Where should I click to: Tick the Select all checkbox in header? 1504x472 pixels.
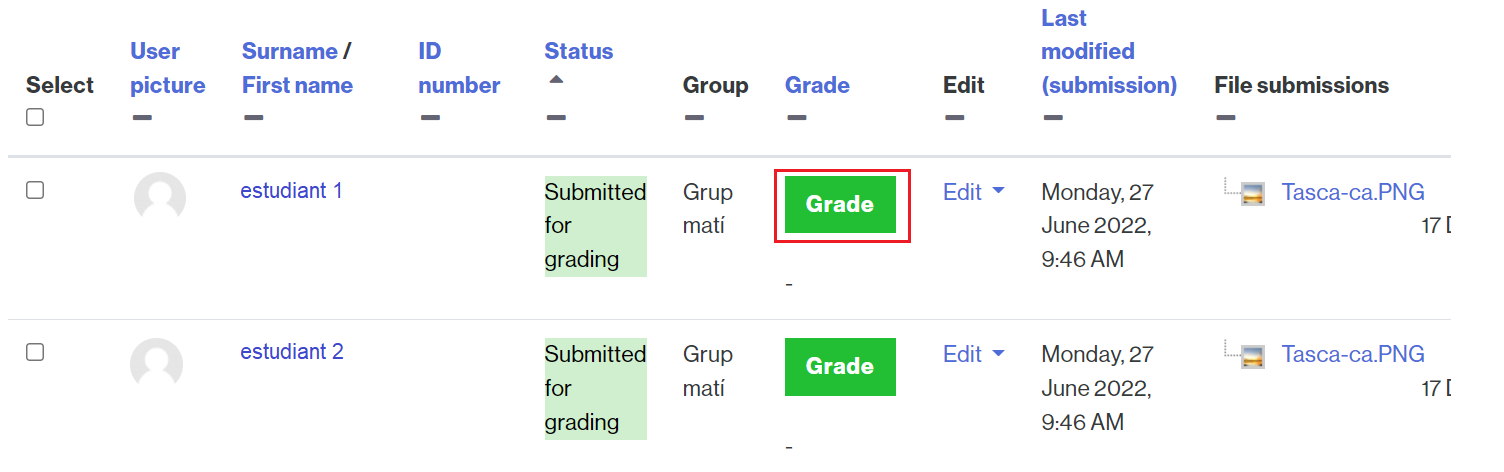[x=35, y=117]
